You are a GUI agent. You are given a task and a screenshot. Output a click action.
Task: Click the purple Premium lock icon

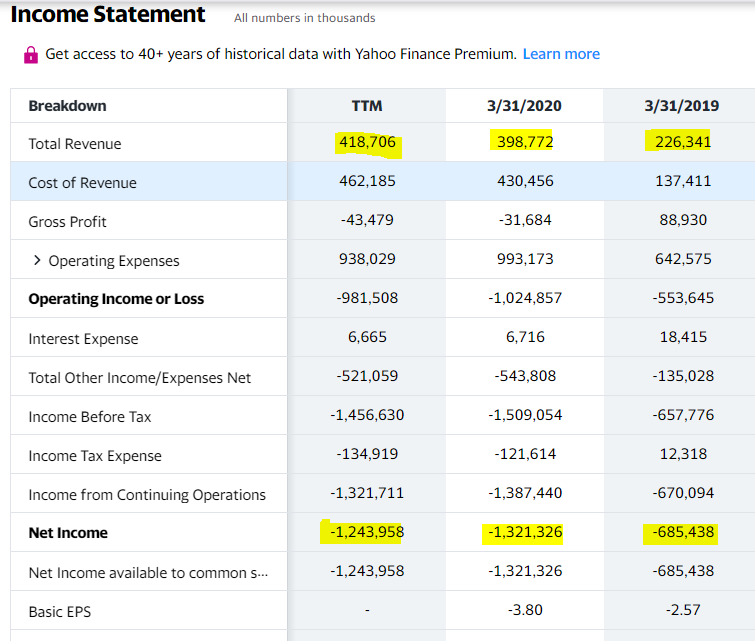[30, 54]
